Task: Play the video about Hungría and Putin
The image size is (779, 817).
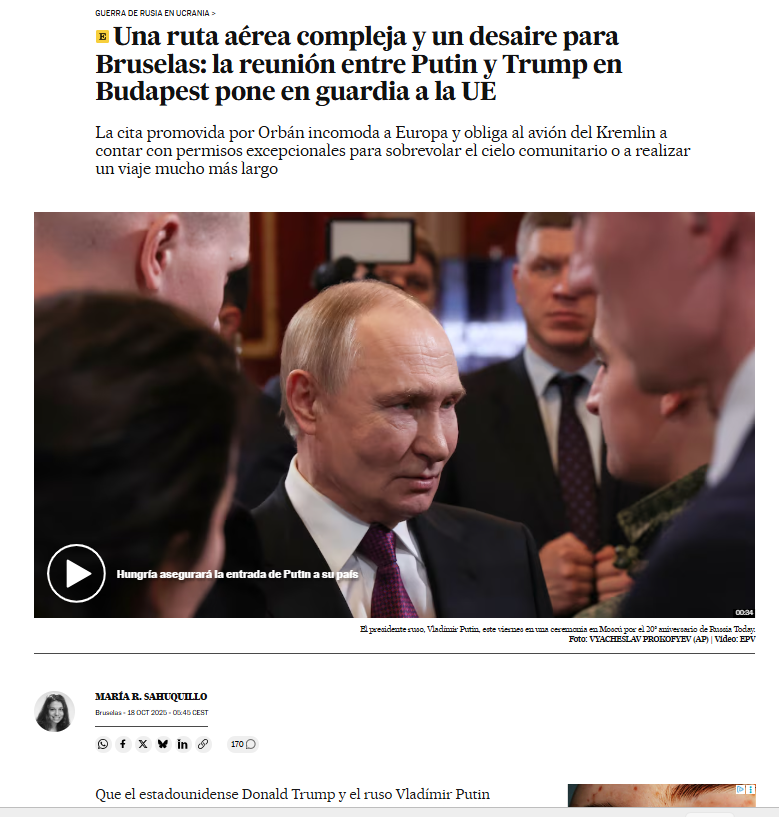Action: pos(76,573)
